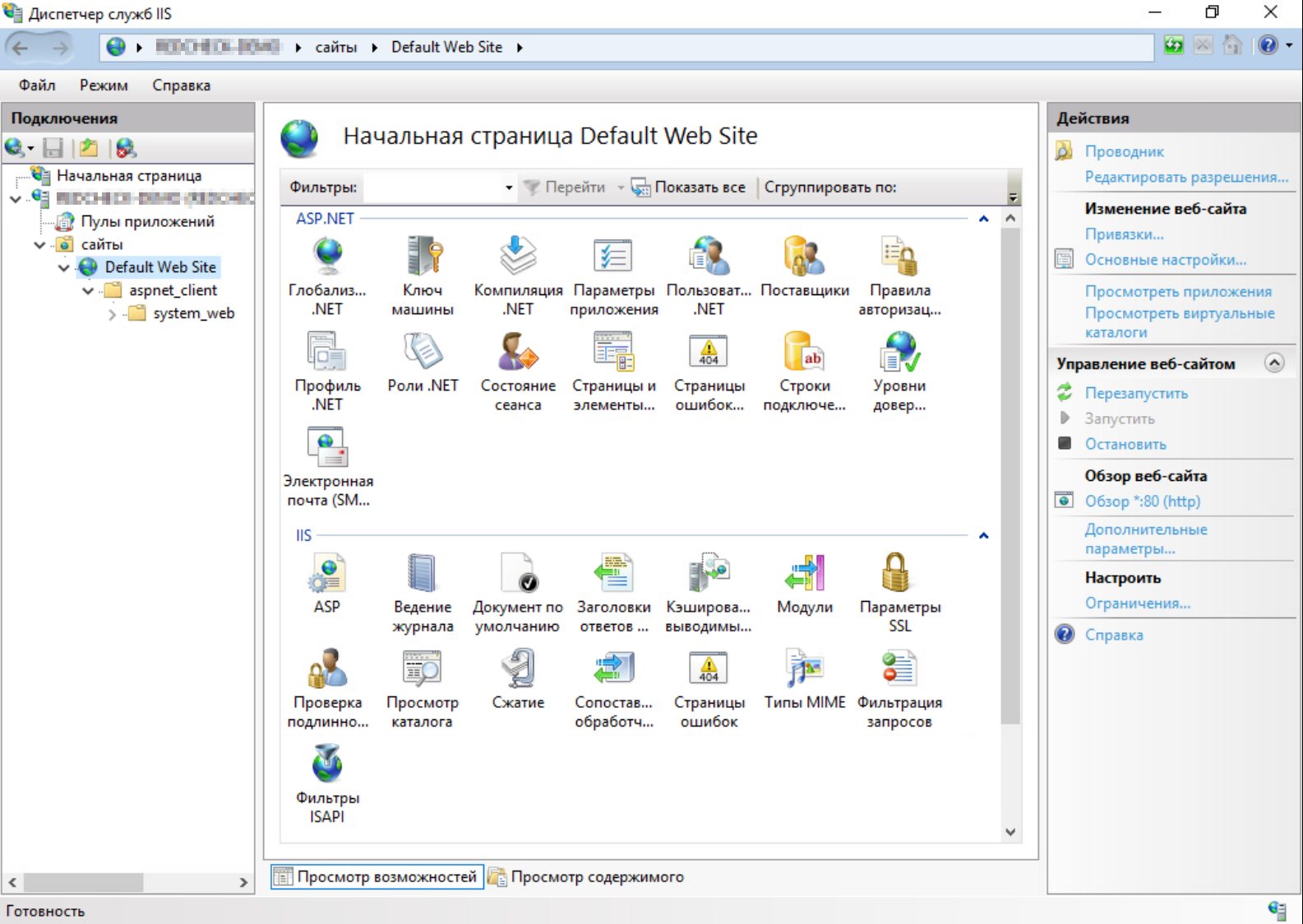The image size is (1303, 924).
Task: Open Проверка подлинности feature
Action: coord(327,687)
